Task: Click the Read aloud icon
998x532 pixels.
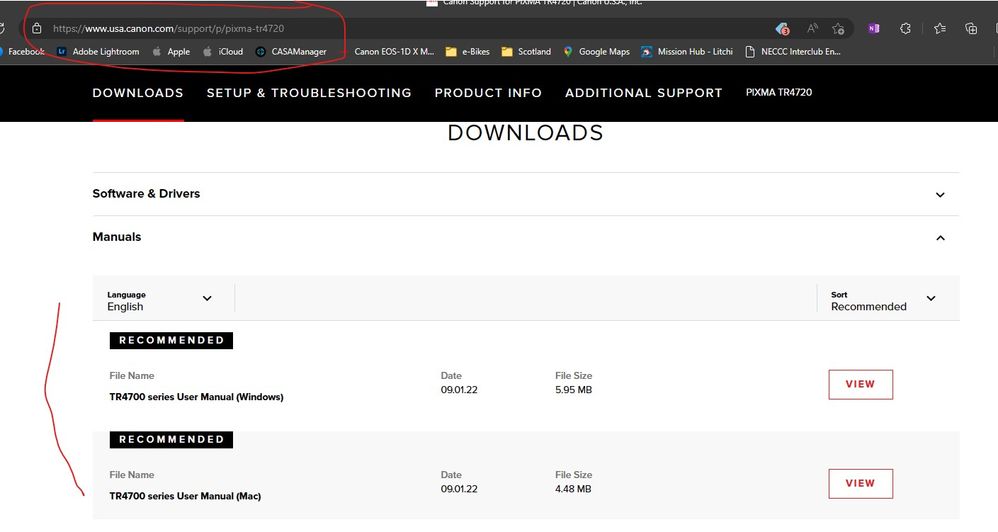Action: coord(812,29)
